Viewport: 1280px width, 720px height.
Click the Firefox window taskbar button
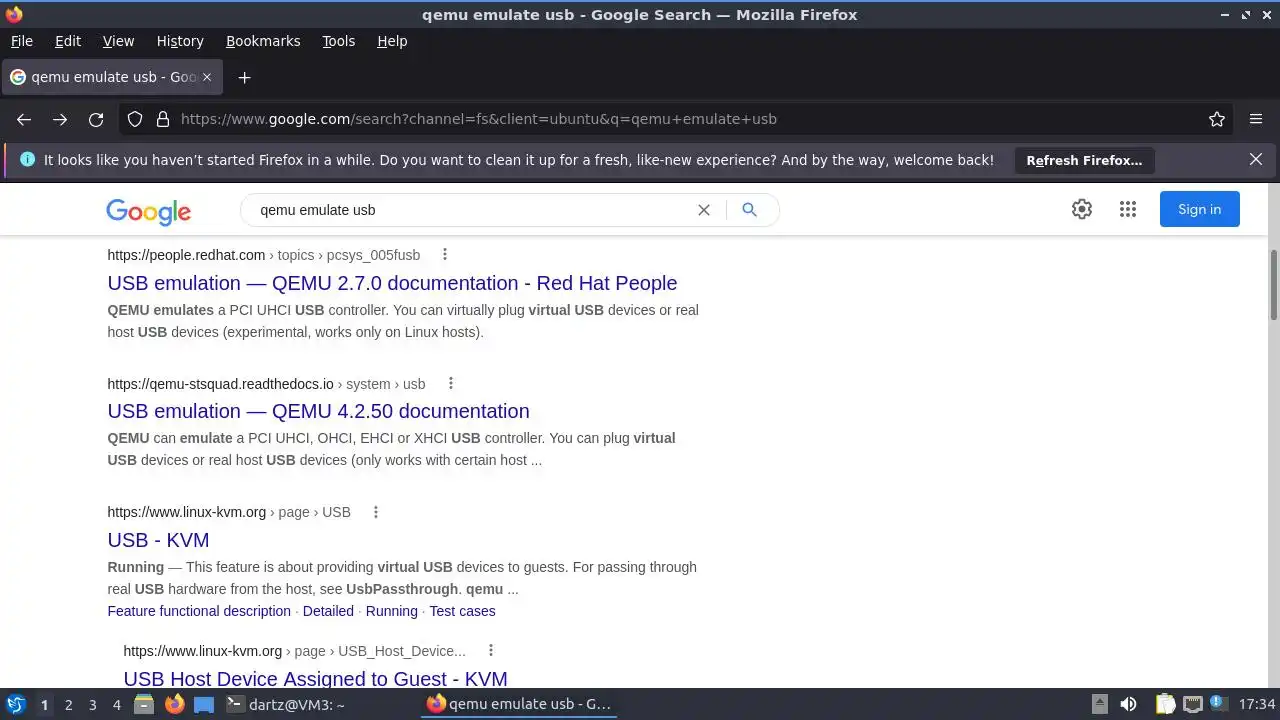point(519,704)
